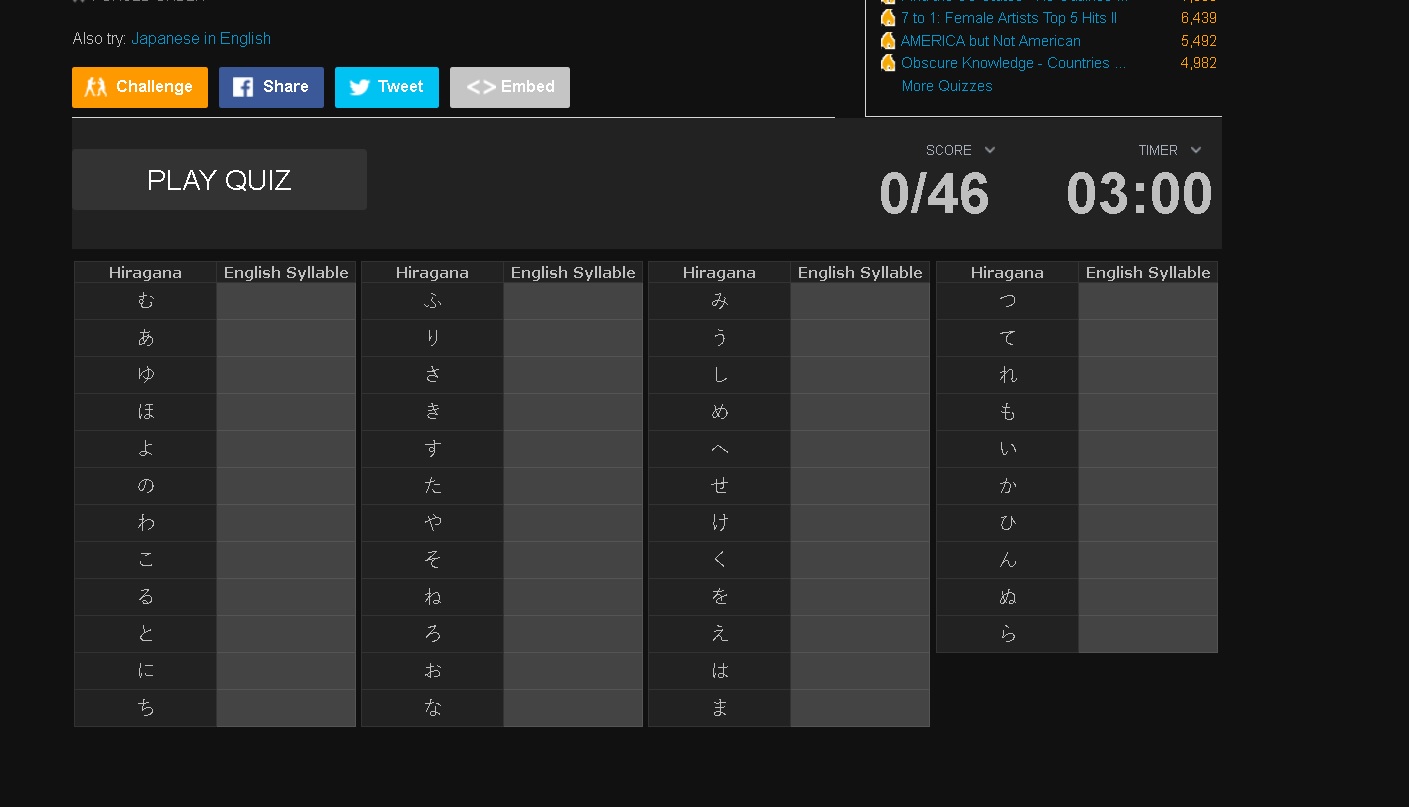Click the badge icon beside "AMERICA but Not American"
The image size is (1409, 807).
pos(888,40)
